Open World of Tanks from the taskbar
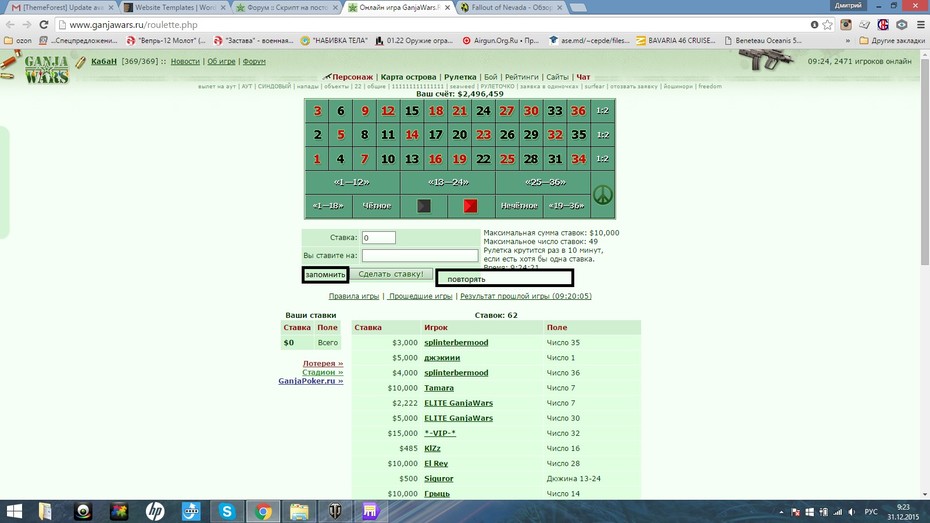The height and width of the screenshot is (523, 930). pyautogui.click(x=335, y=511)
